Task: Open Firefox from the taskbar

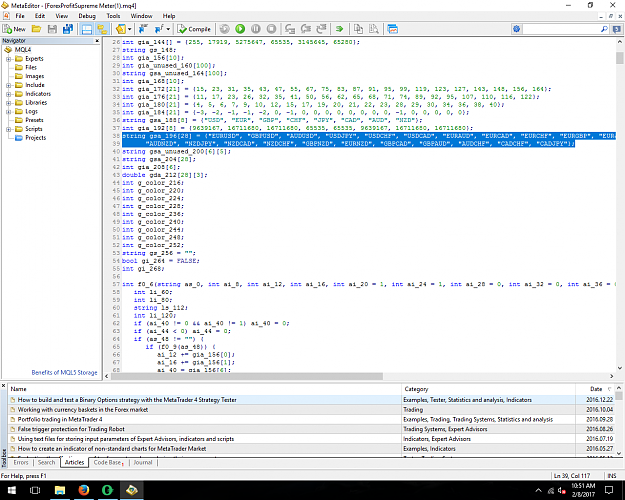Action: click(x=84, y=490)
